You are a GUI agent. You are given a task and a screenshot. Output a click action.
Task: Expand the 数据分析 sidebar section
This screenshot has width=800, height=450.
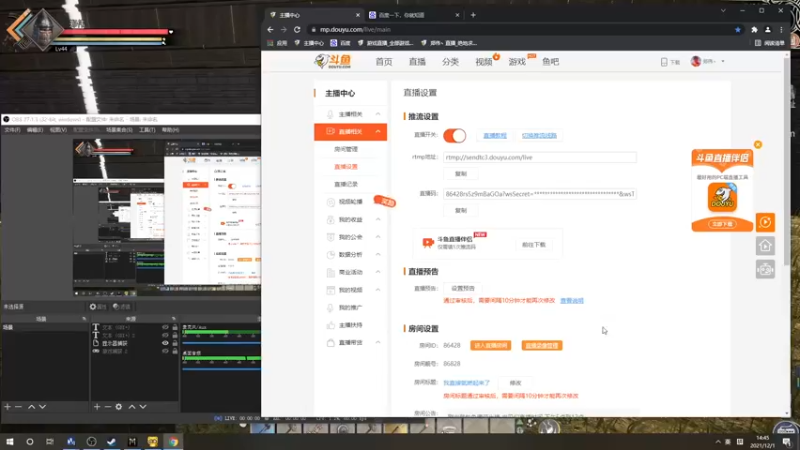click(x=378, y=254)
